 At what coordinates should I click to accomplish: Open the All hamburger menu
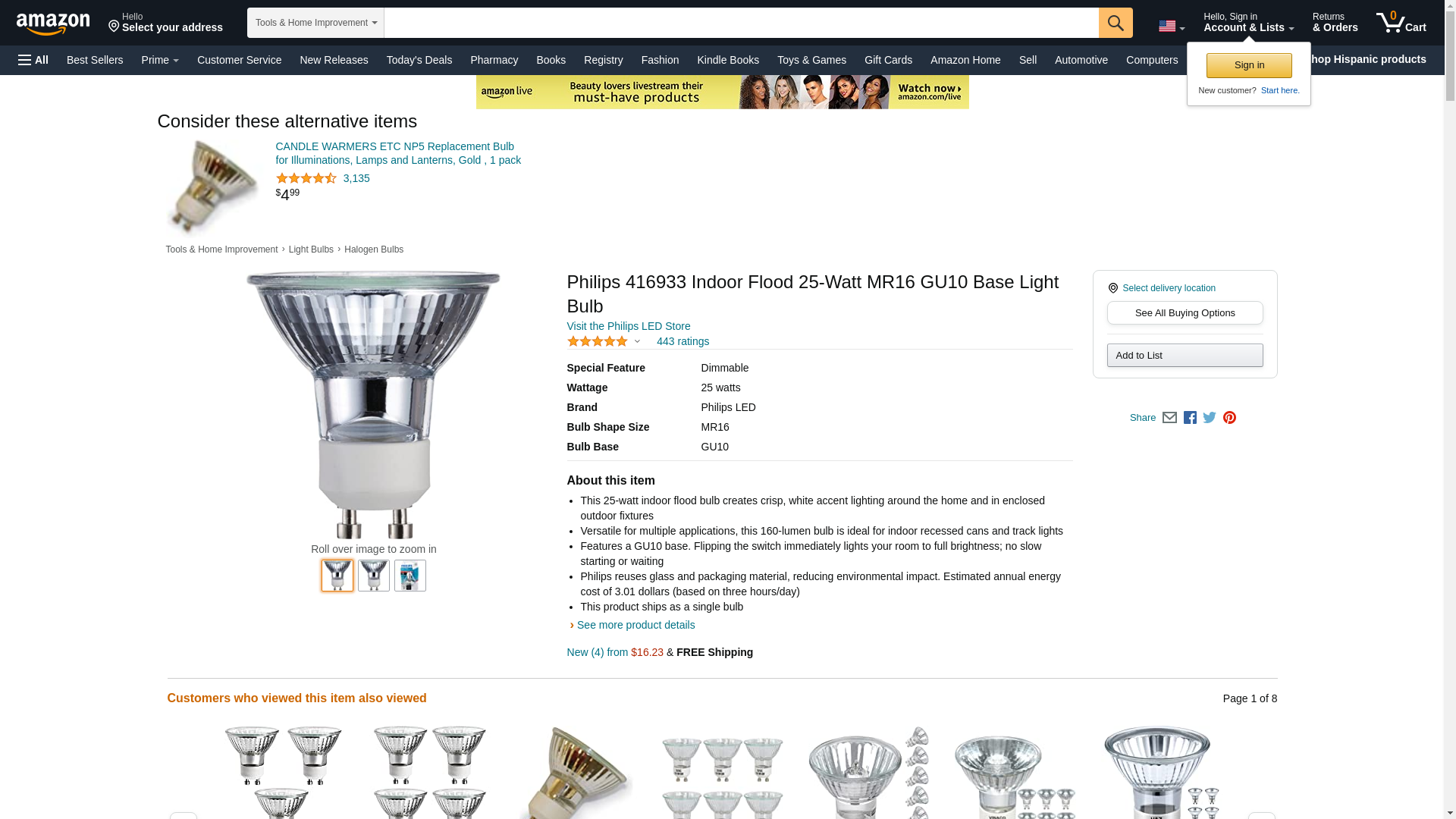point(33,60)
